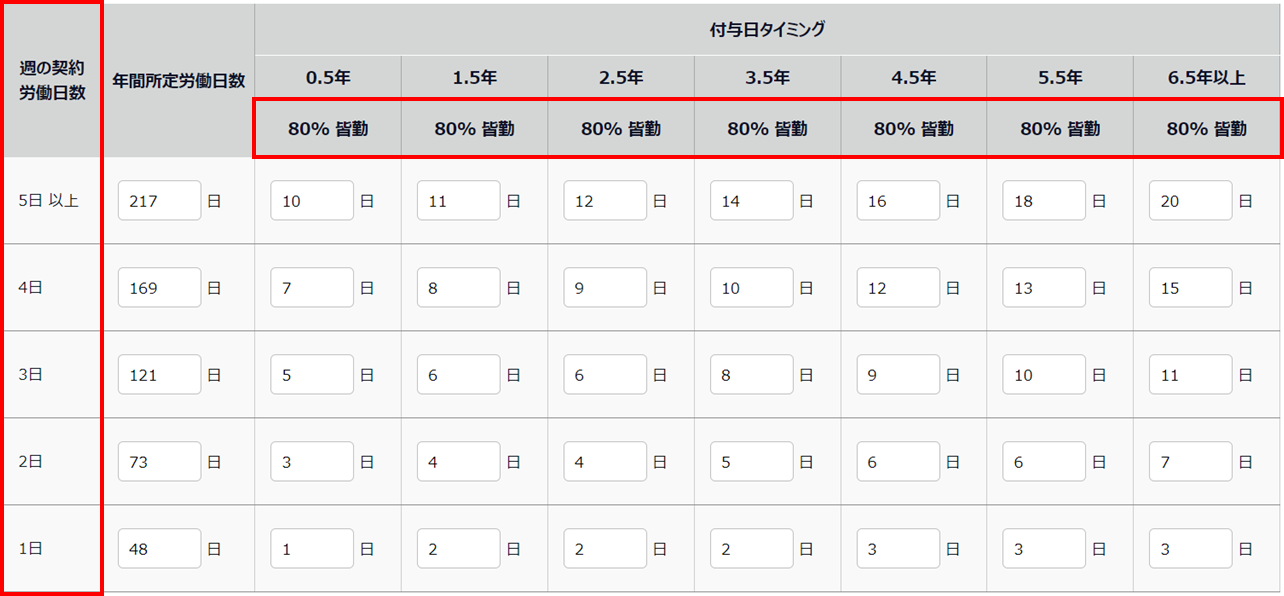The height and width of the screenshot is (596, 1284).
Task: Click the 6.5年以上 field in the 2日 row
Action: (1190, 462)
